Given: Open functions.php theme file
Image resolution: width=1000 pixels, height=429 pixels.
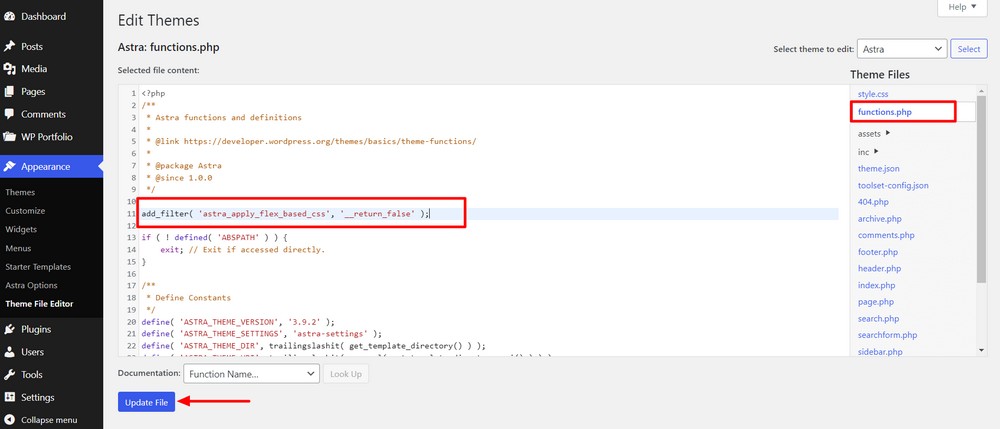Looking at the screenshot, I should 885,112.
